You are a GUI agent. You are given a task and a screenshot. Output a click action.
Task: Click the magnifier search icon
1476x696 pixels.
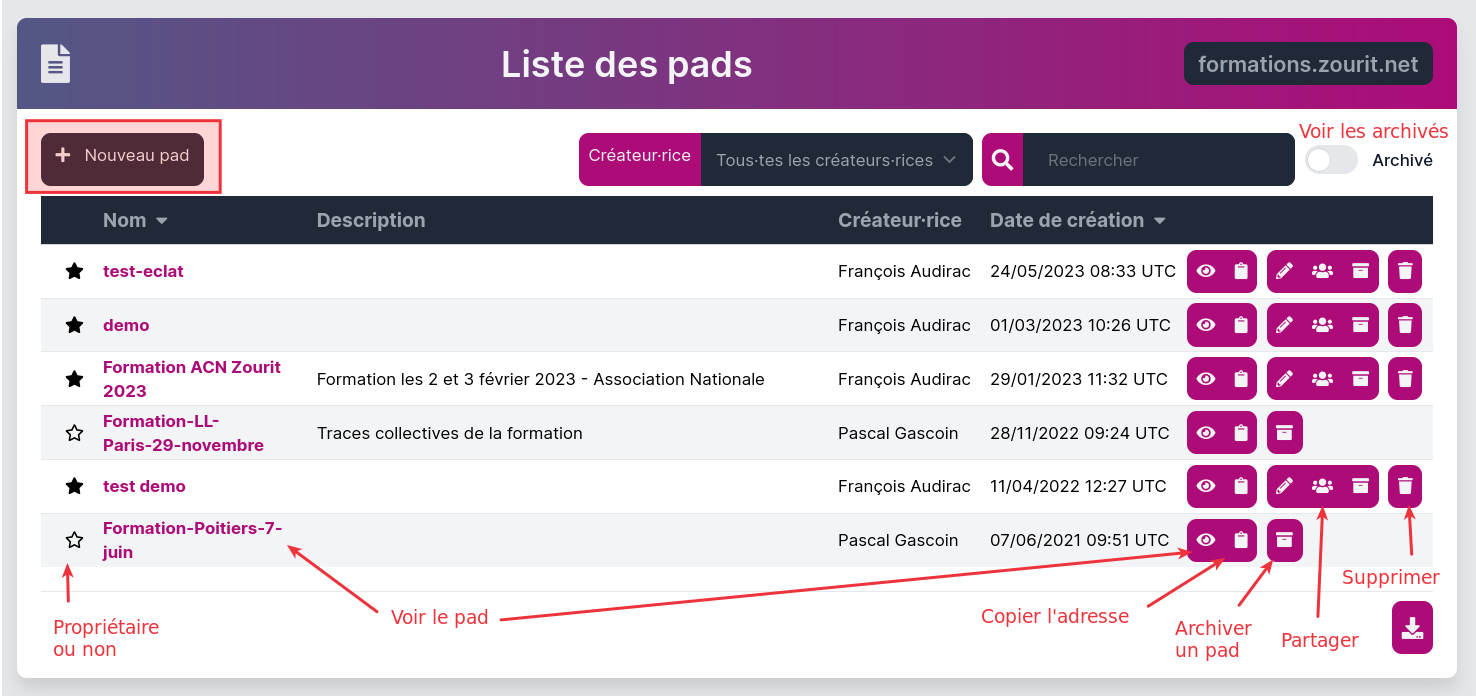pos(1002,160)
